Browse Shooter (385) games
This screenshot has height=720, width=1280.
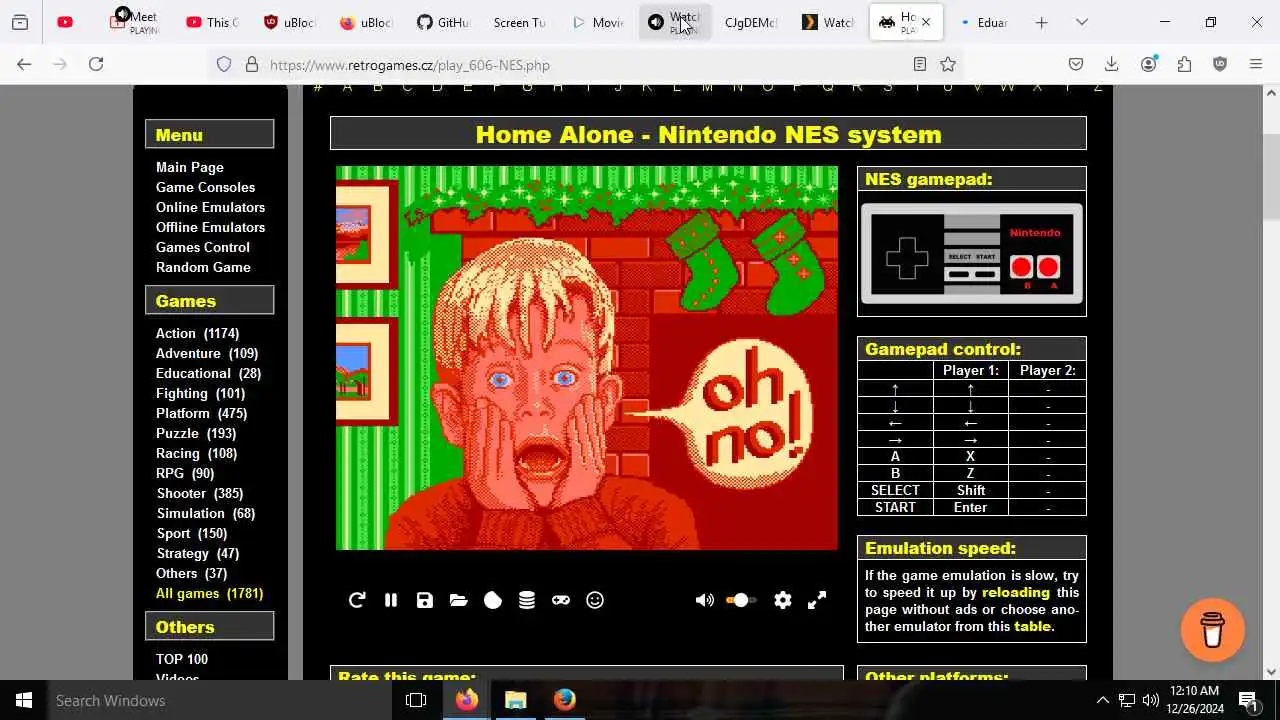click(x=200, y=493)
